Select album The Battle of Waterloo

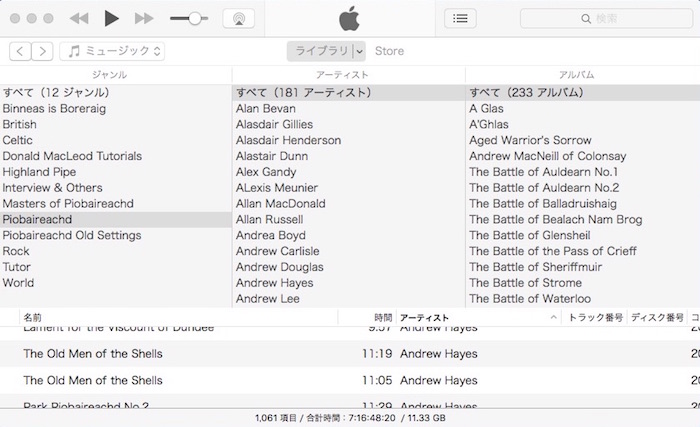point(530,299)
